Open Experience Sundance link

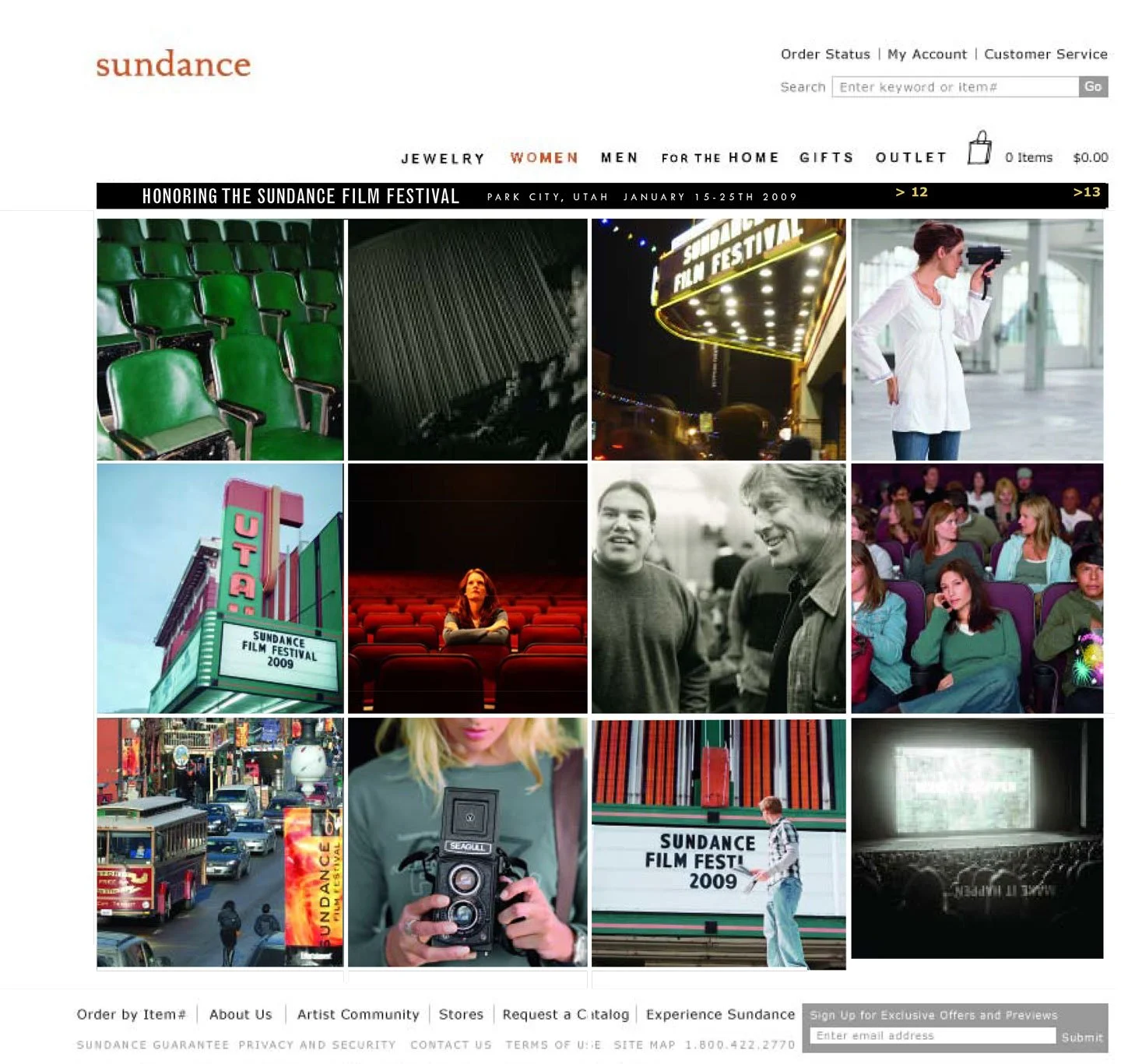click(x=720, y=1014)
